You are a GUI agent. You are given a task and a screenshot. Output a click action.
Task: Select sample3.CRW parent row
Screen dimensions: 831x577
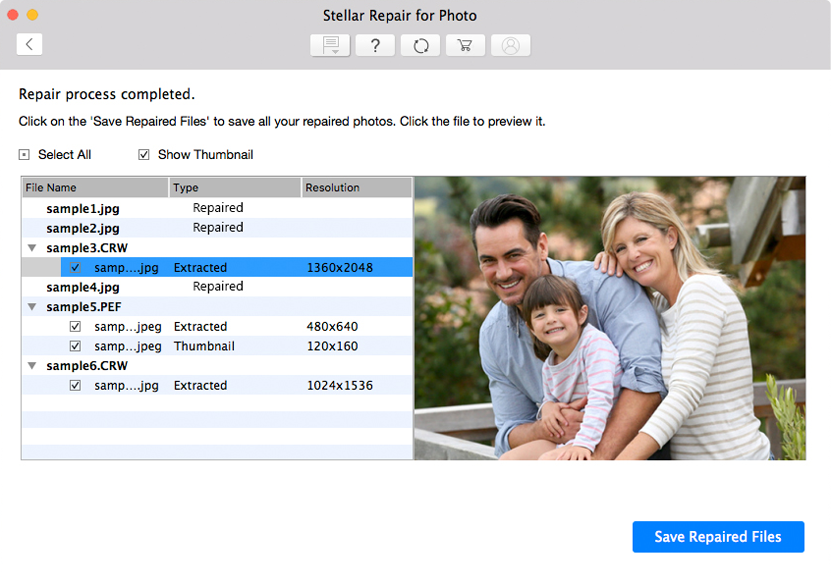point(217,248)
